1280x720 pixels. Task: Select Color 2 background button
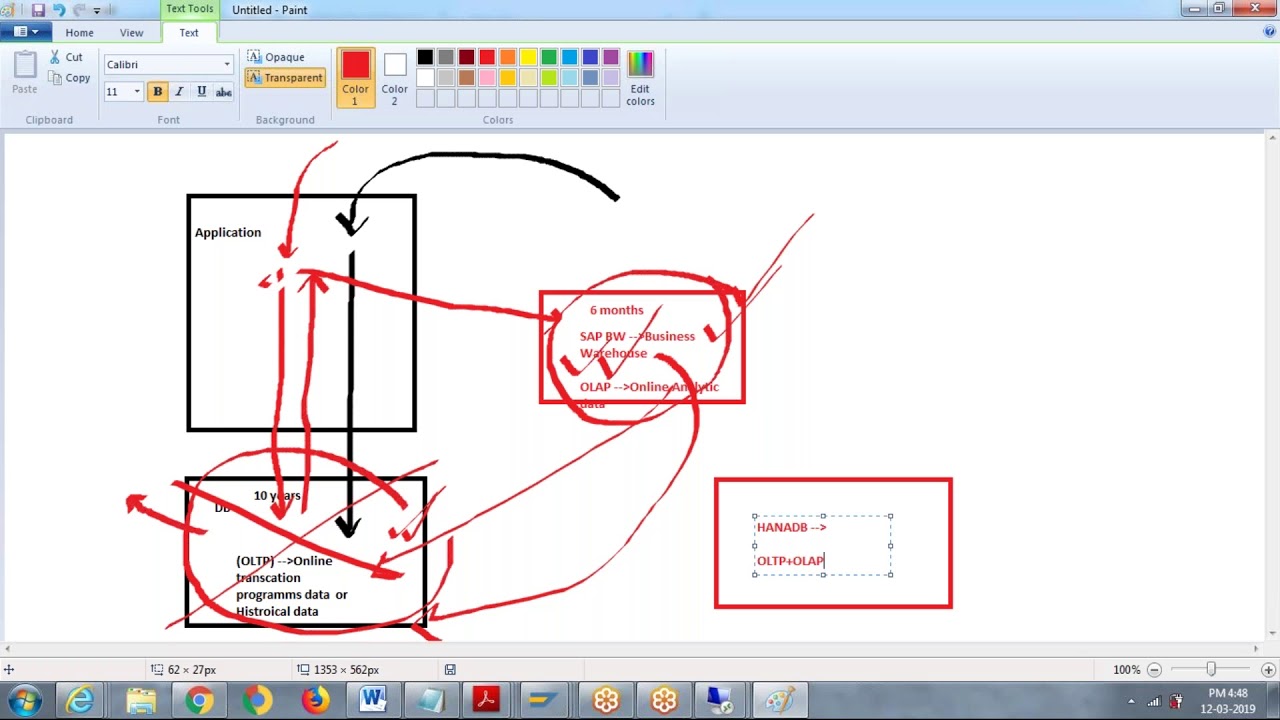[x=394, y=78]
